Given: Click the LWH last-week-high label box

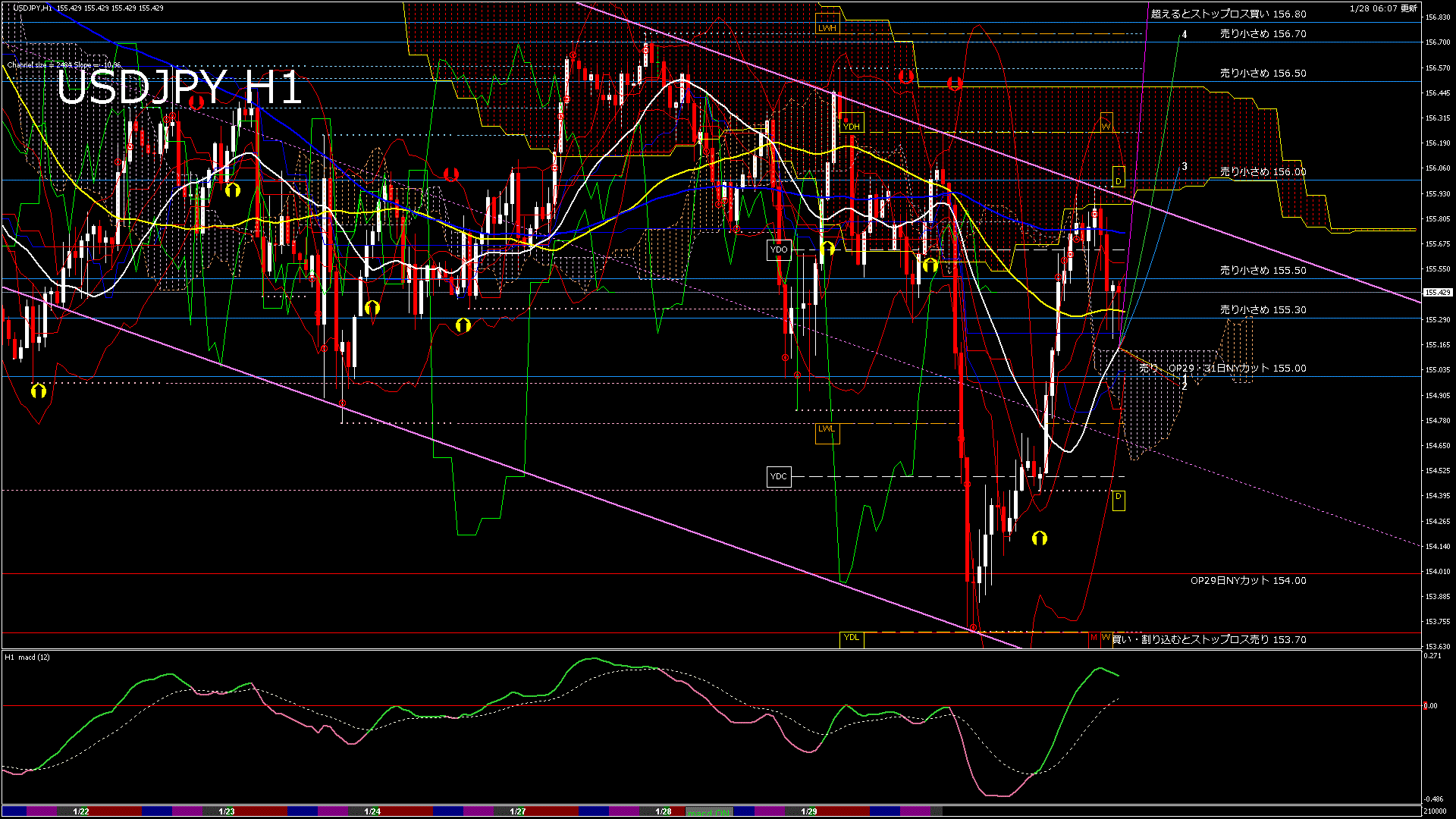Looking at the screenshot, I should pyautogui.click(x=827, y=28).
